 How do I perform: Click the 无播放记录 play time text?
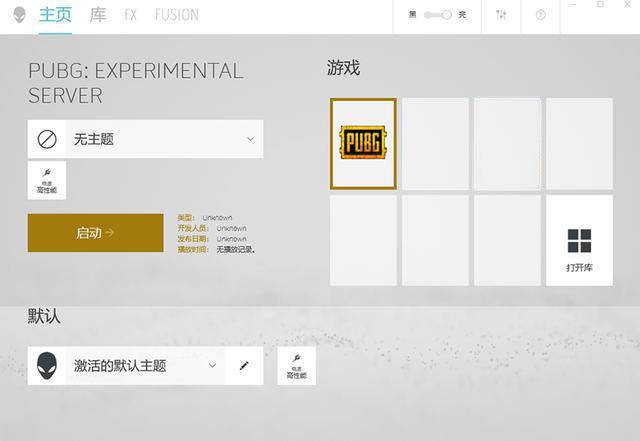pyautogui.click(x=235, y=249)
